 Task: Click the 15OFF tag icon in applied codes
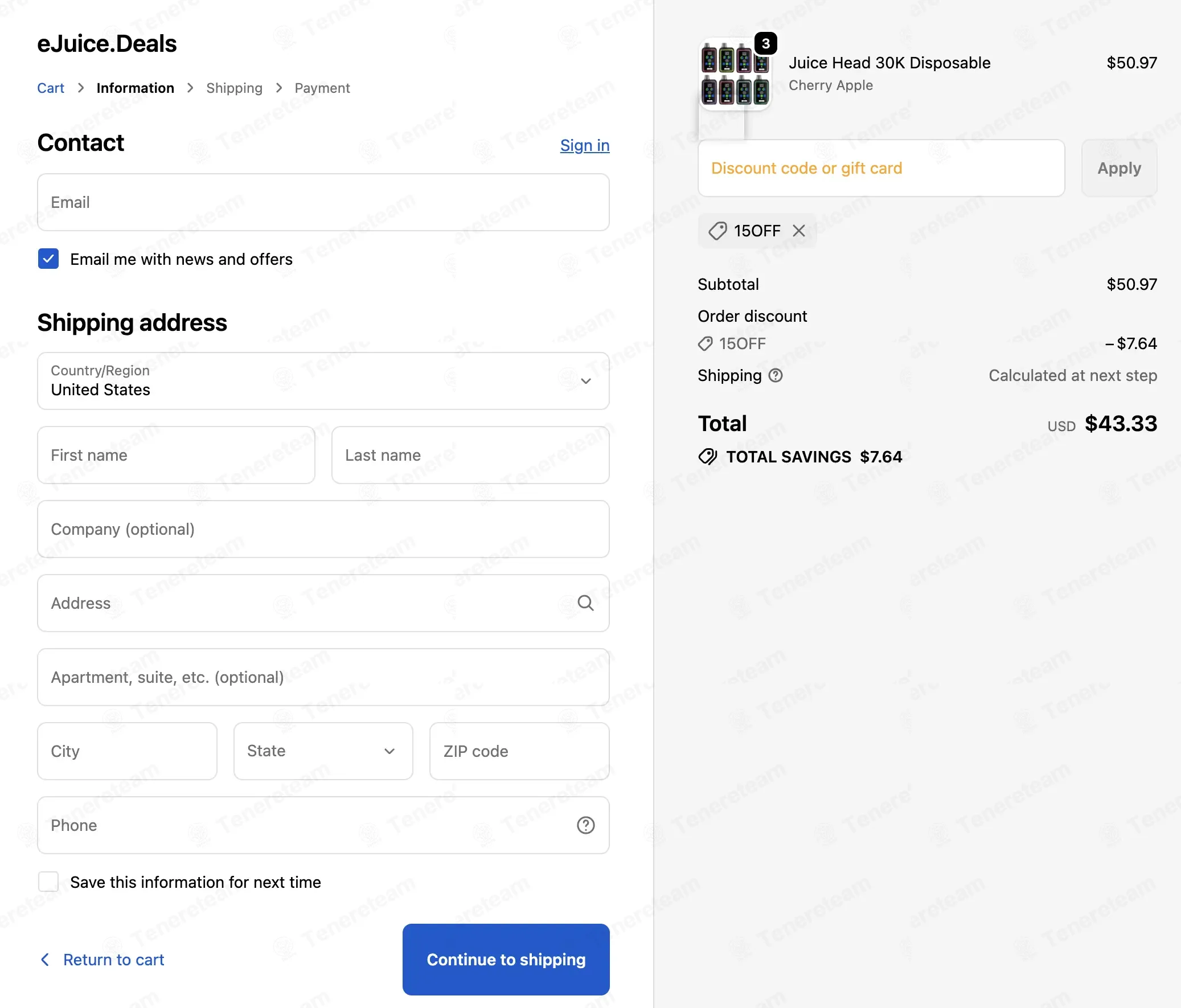click(x=717, y=231)
